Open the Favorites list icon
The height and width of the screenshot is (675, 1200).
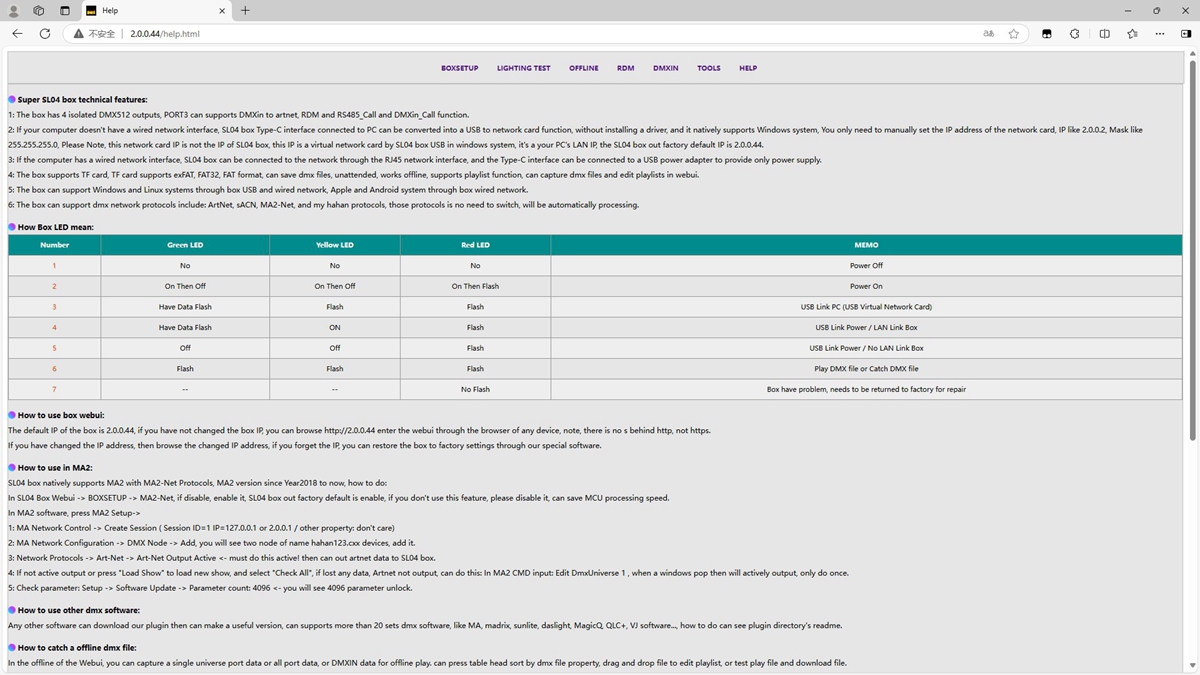pos(1132,33)
